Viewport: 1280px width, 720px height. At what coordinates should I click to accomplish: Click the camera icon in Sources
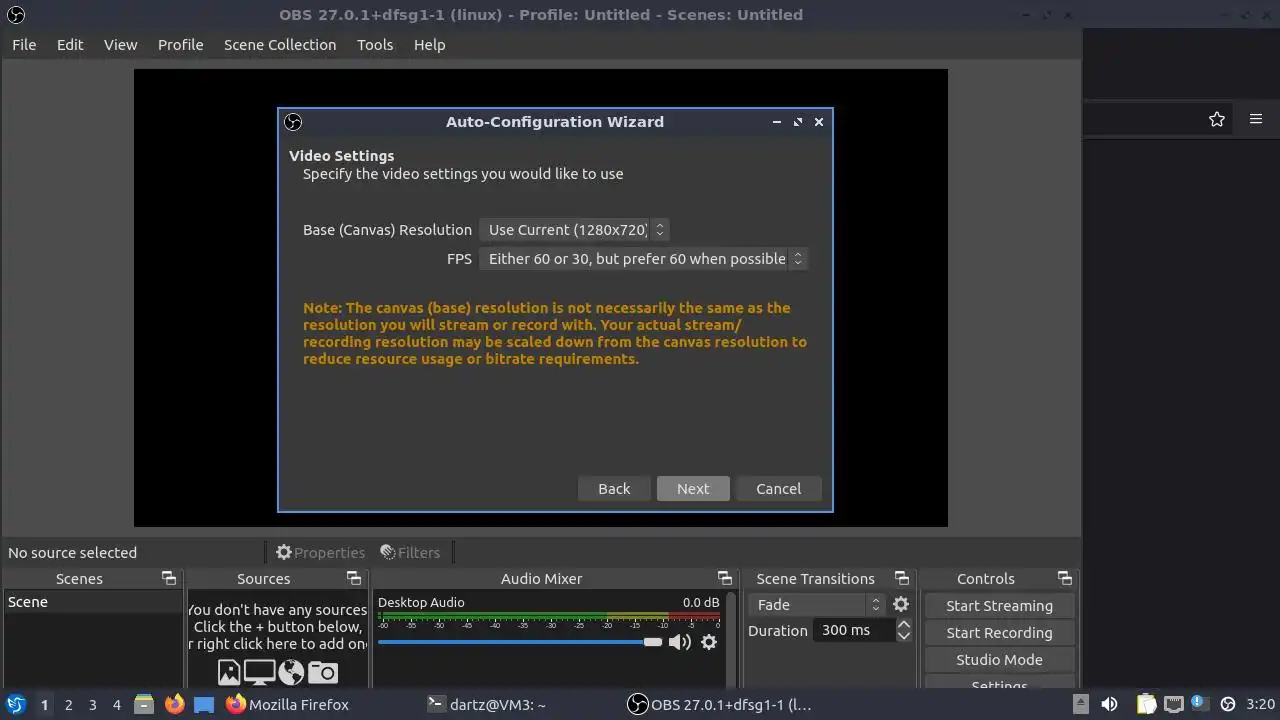[x=323, y=673]
